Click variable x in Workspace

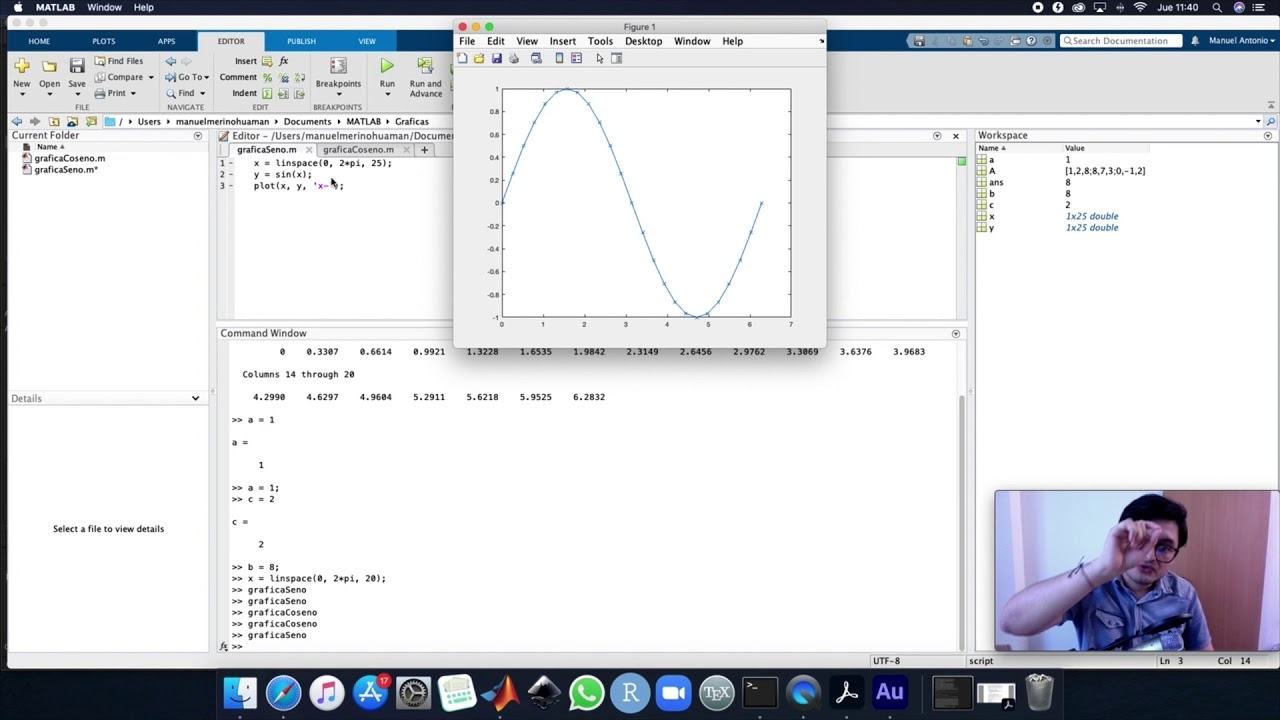(992, 216)
